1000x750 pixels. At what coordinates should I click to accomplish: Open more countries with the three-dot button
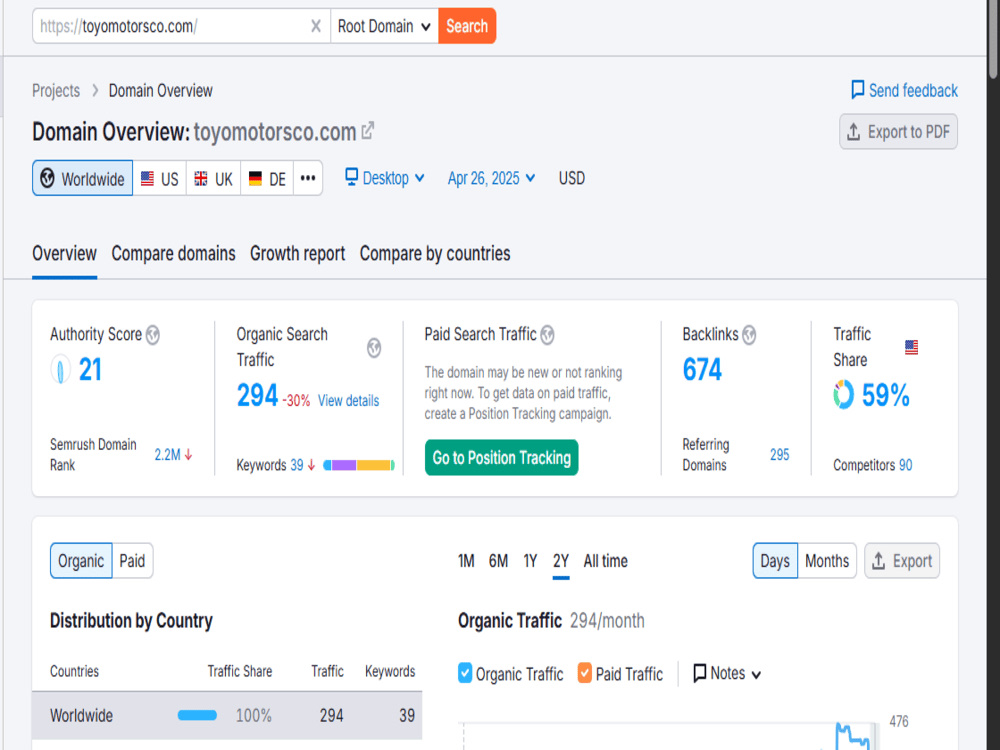point(308,178)
